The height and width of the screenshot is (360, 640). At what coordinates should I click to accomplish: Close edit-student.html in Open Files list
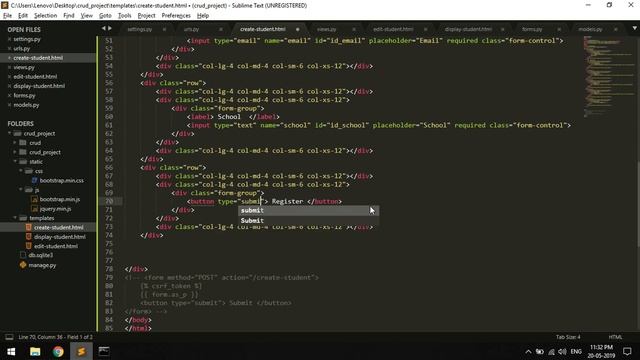(9, 77)
